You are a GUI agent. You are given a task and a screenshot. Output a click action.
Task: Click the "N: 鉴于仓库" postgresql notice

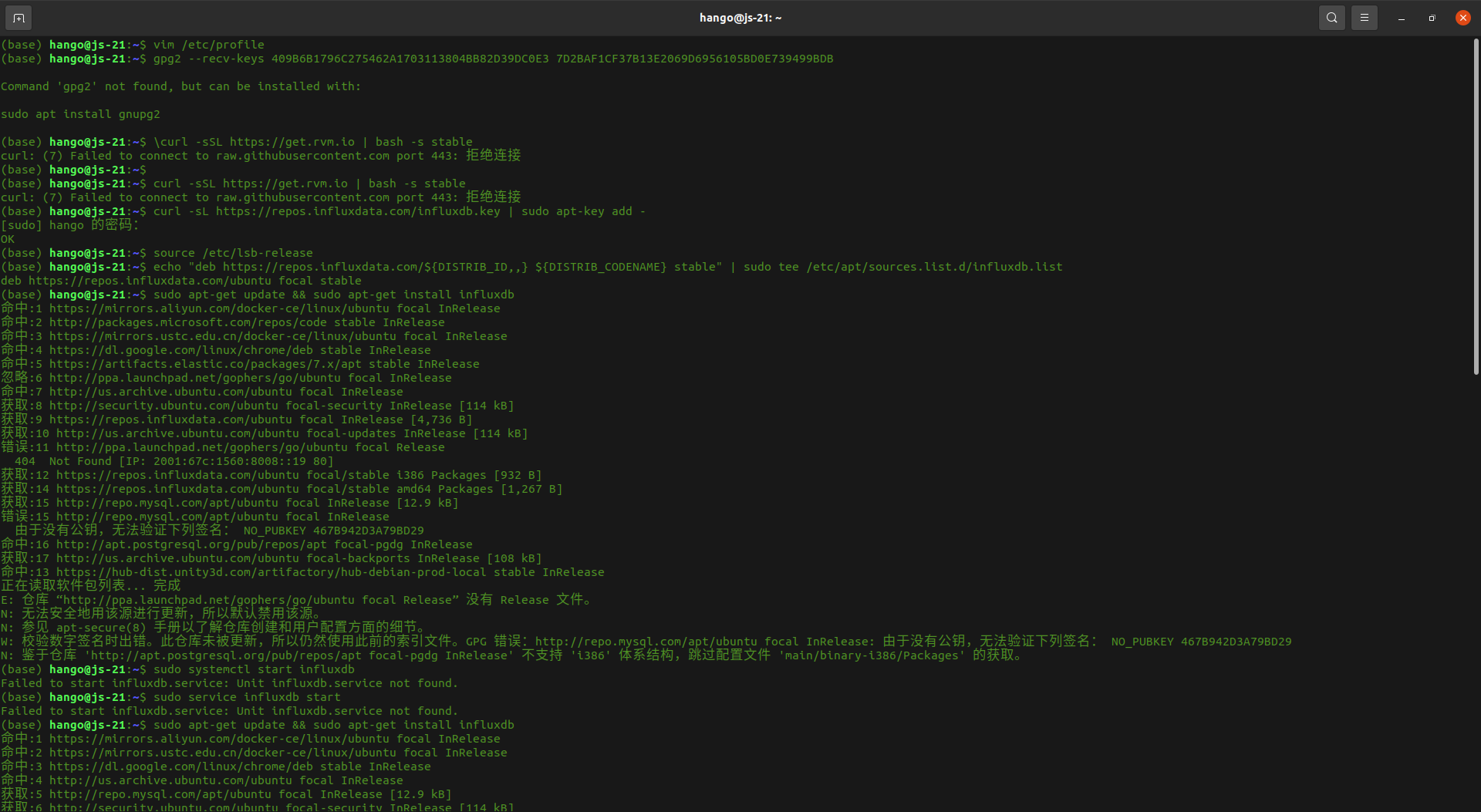513,655
